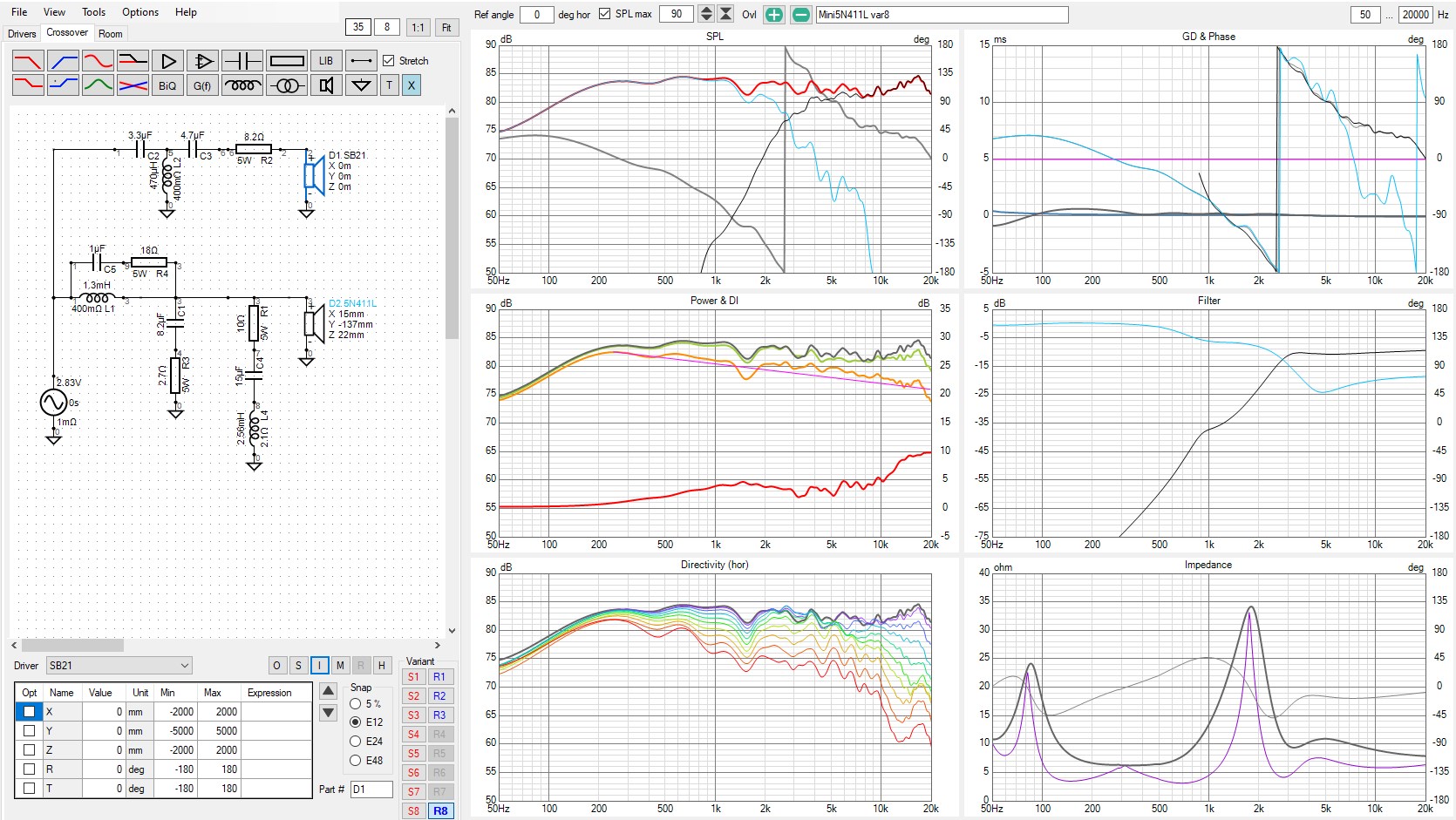Select the E24 snap radio button
The height and width of the screenshot is (820, 1456).
(356, 742)
